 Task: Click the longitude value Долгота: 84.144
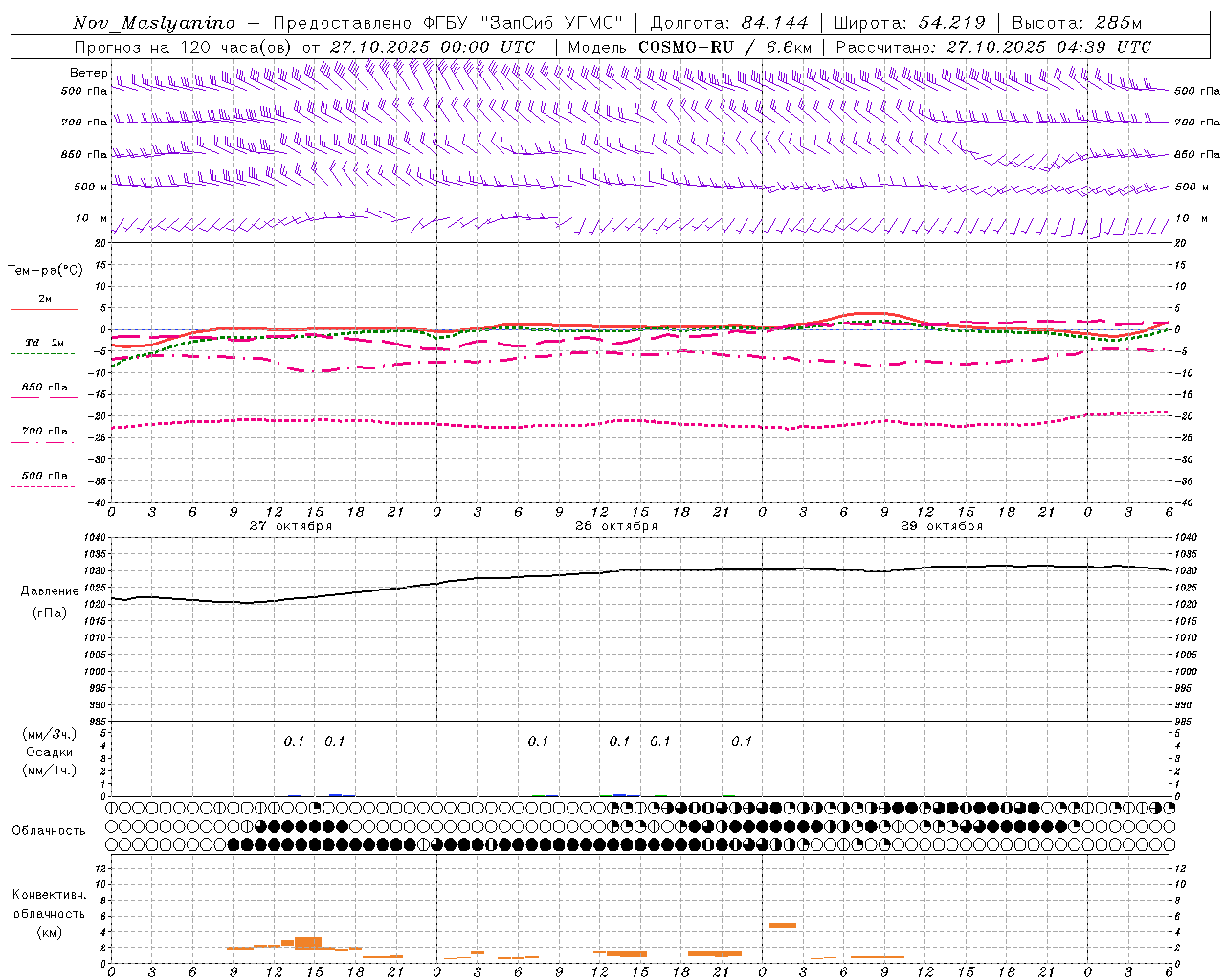[729, 23]
